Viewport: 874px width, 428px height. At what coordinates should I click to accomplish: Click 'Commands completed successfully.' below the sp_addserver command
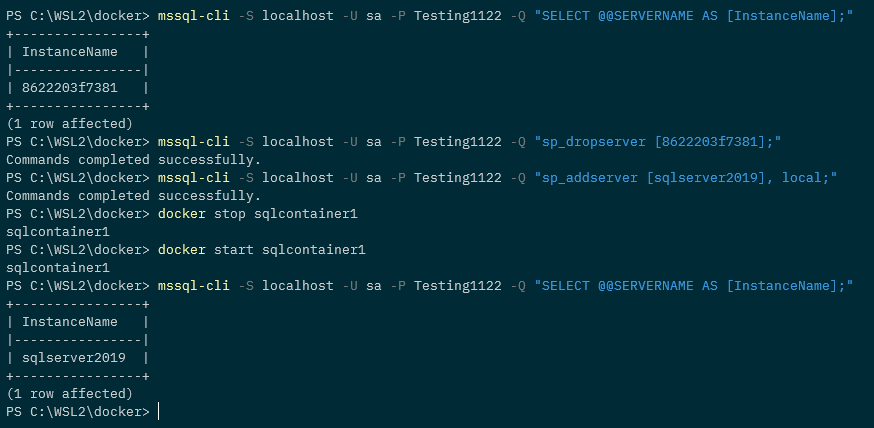click(133, 196)
